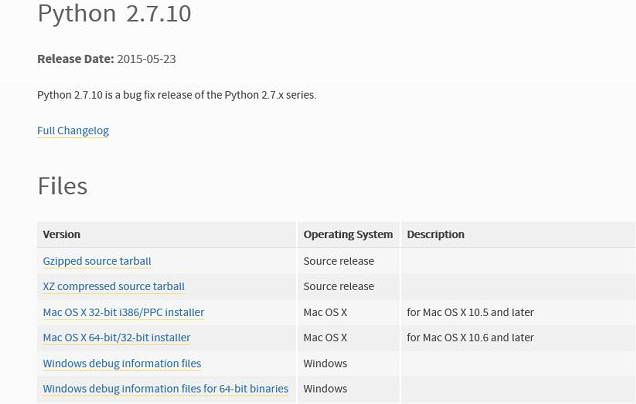Click Source release cell in Gzipped tarball row
The width and height of the screenshot is (636, 404).
click(x=338, y=261)
